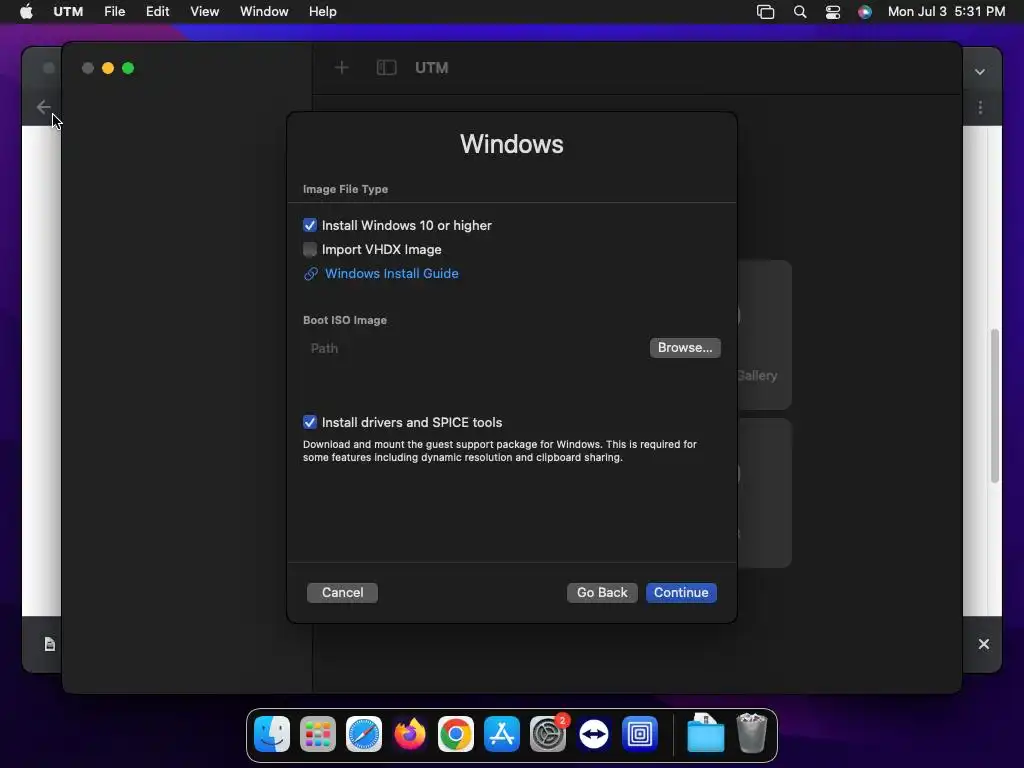Open Firefox from the Dock
1024x768 pixels.
(x=409, y=734)
